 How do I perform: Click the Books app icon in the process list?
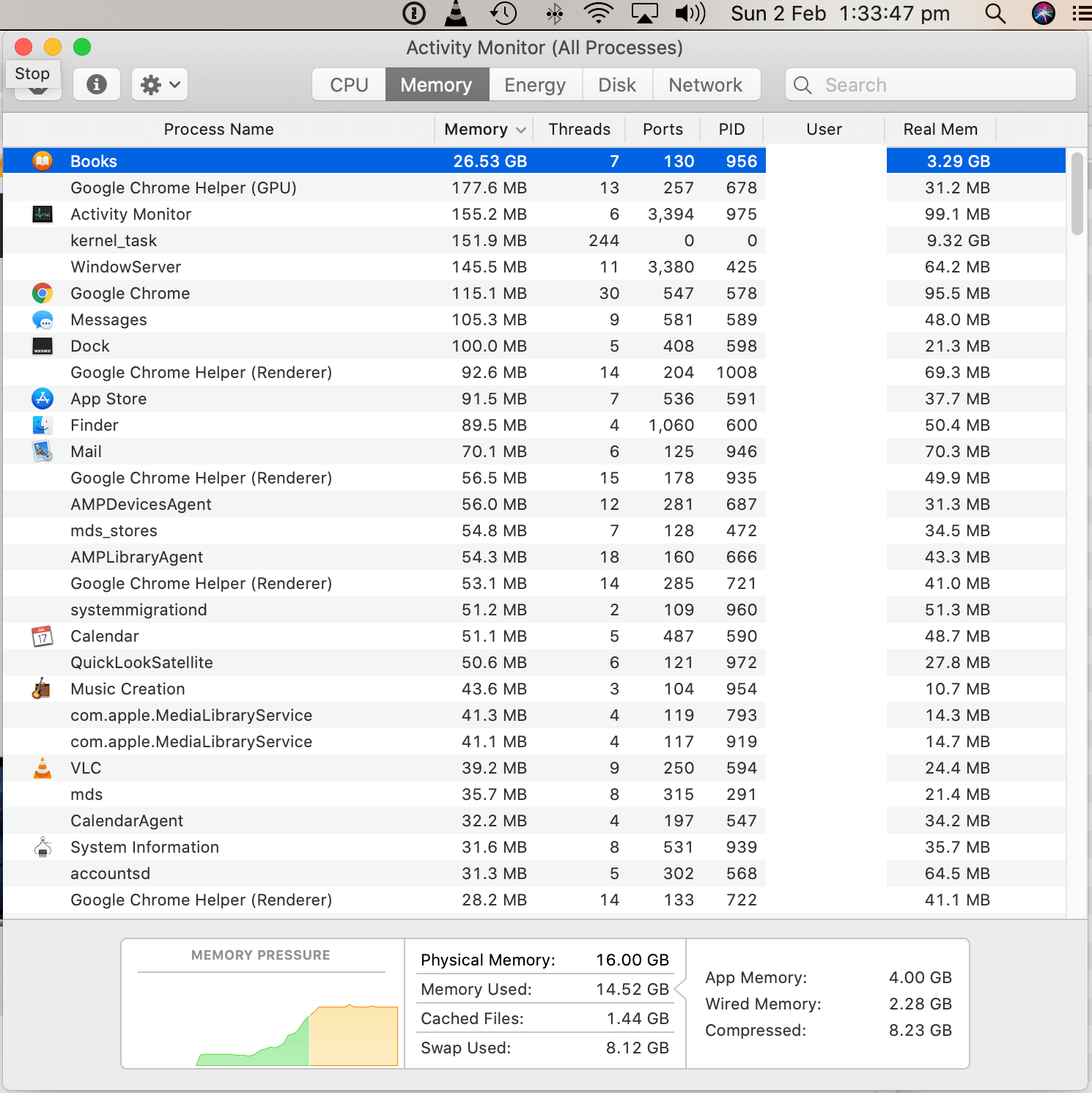pyautogui.click(x=43, y=160)
